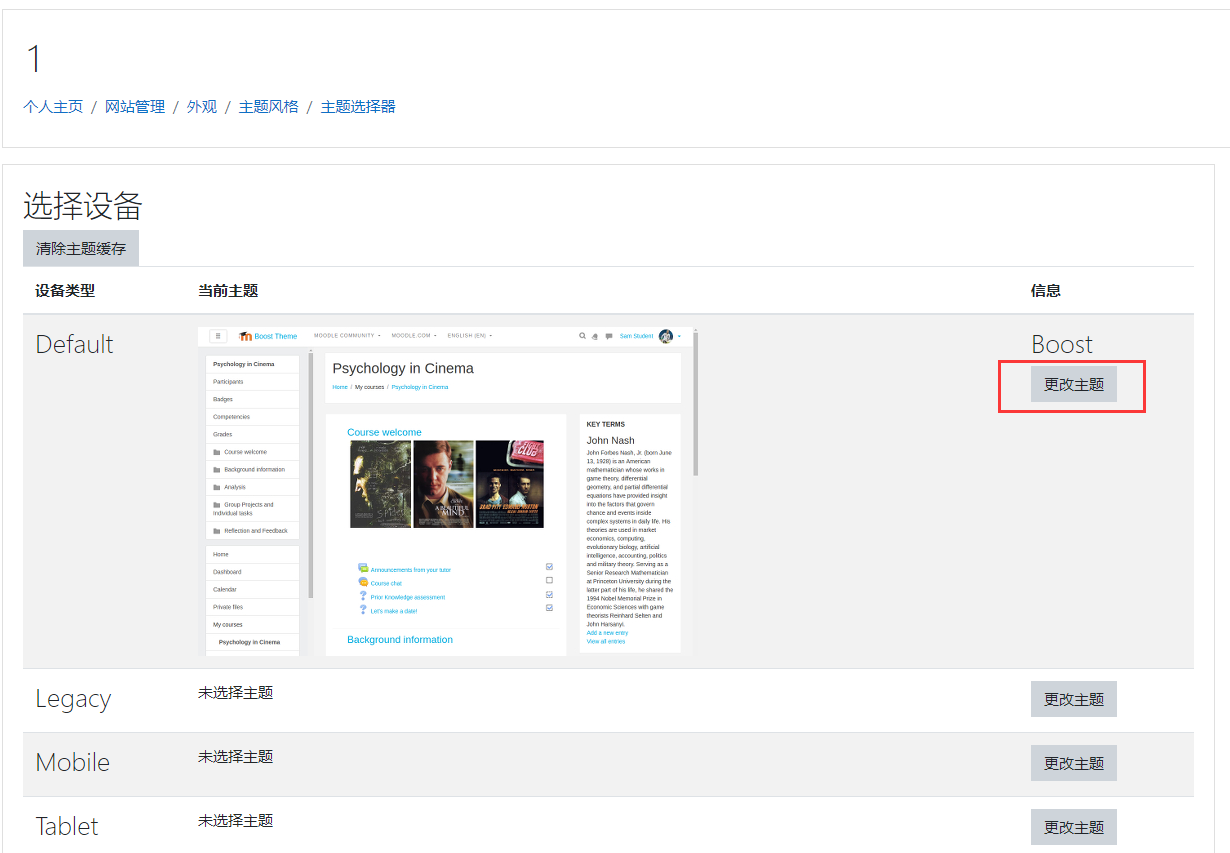The width and height of the screenshot is (1230, 853).
Task: Open the 外观 breadcrumb link
Action: [x=202, y=107]
